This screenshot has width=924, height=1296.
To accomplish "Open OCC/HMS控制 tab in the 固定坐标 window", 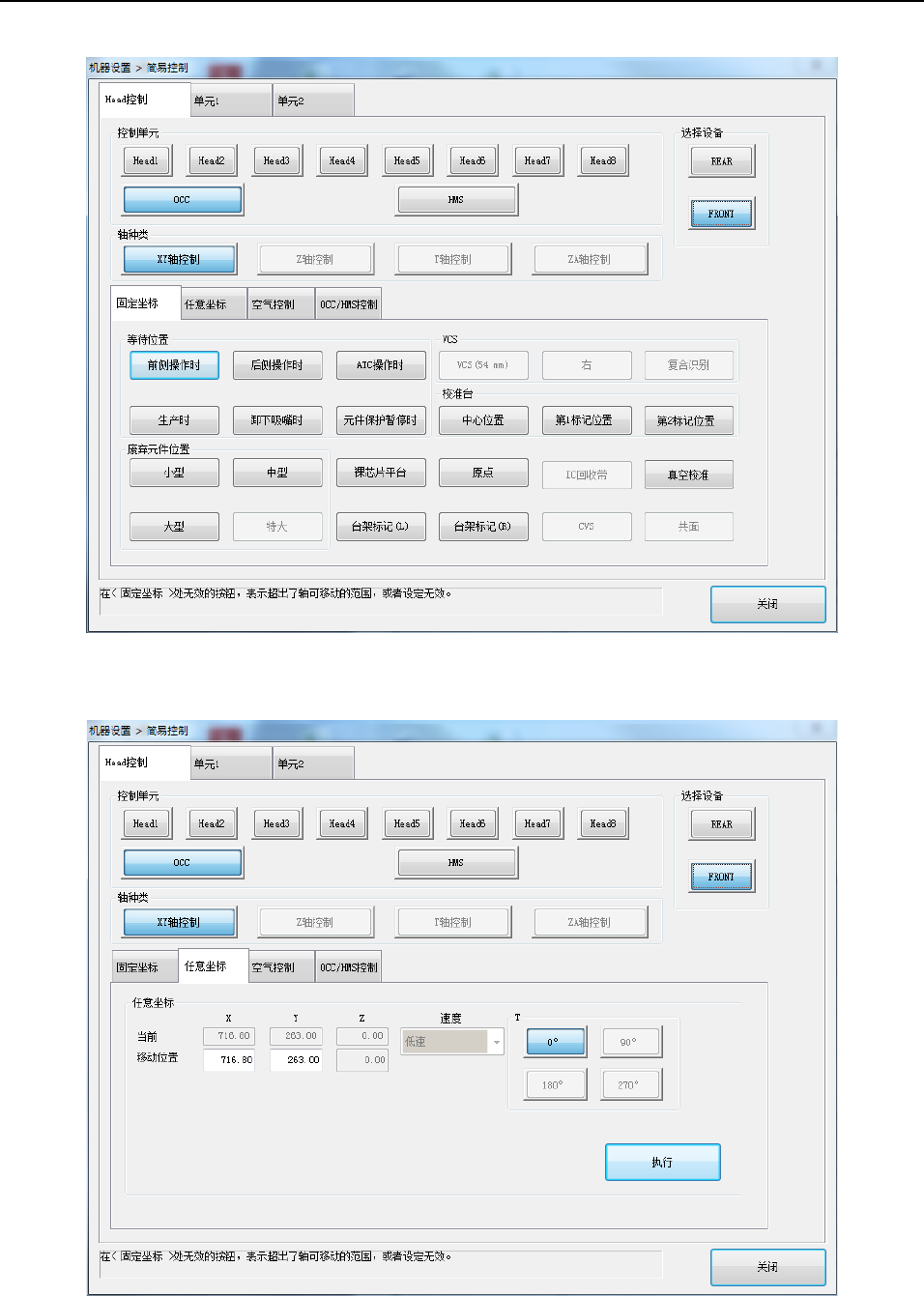I will 348,304.
